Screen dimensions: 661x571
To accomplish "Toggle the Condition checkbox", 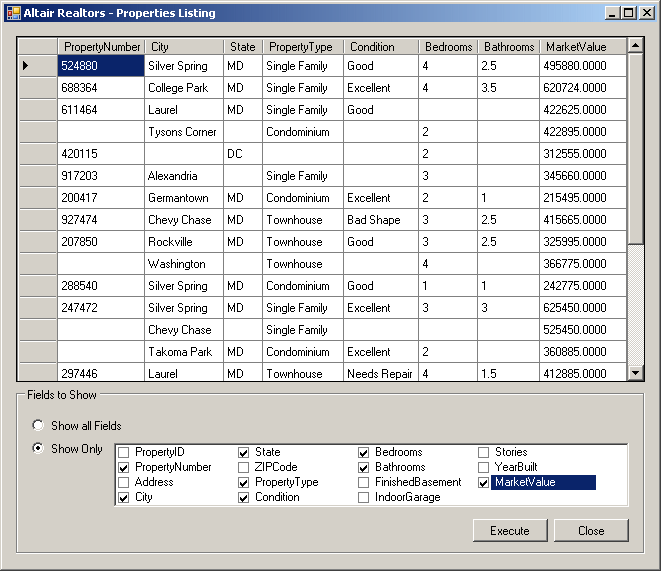I will [243, 498].
